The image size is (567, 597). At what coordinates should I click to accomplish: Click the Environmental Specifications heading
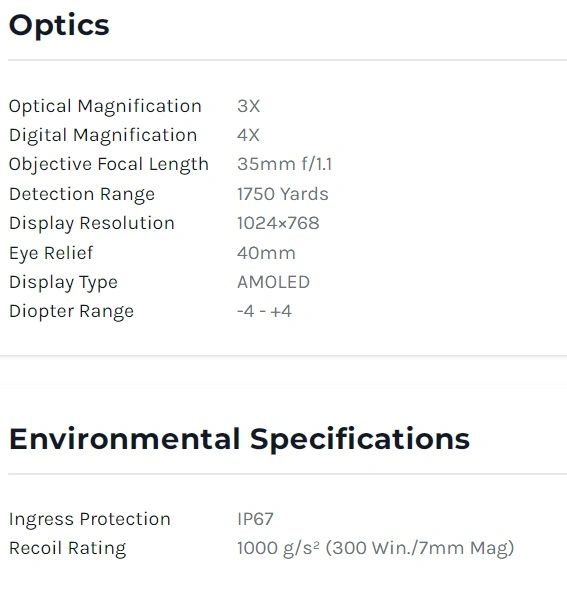point(240,440)
